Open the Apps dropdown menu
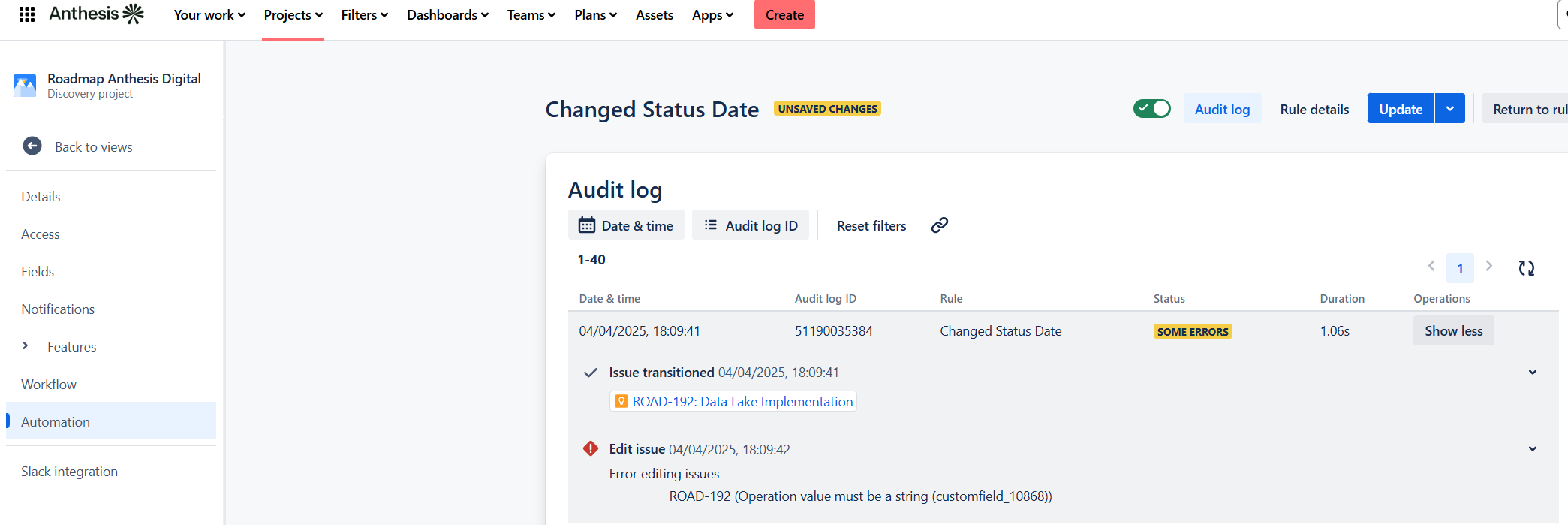The image size is (1568, 525). (x=713, y=14)
